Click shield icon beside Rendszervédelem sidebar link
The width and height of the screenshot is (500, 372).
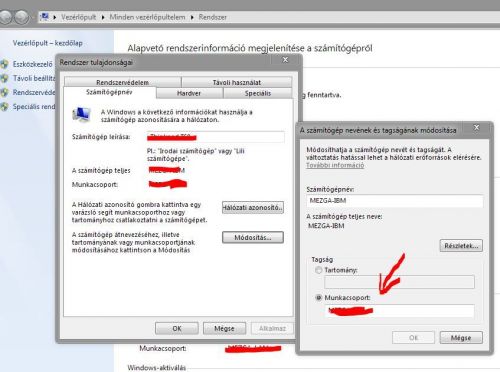tap(4, 92)
